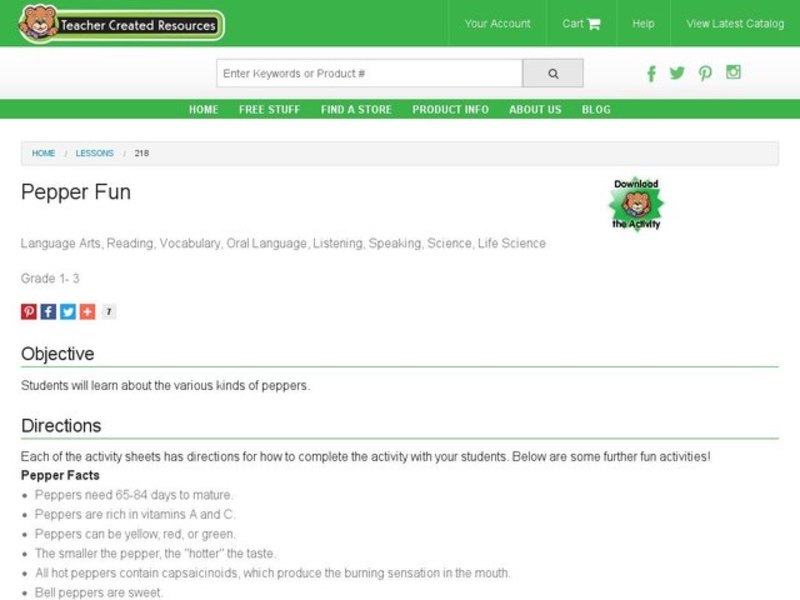Share the lesson on Facebook

tap(47, 311)
